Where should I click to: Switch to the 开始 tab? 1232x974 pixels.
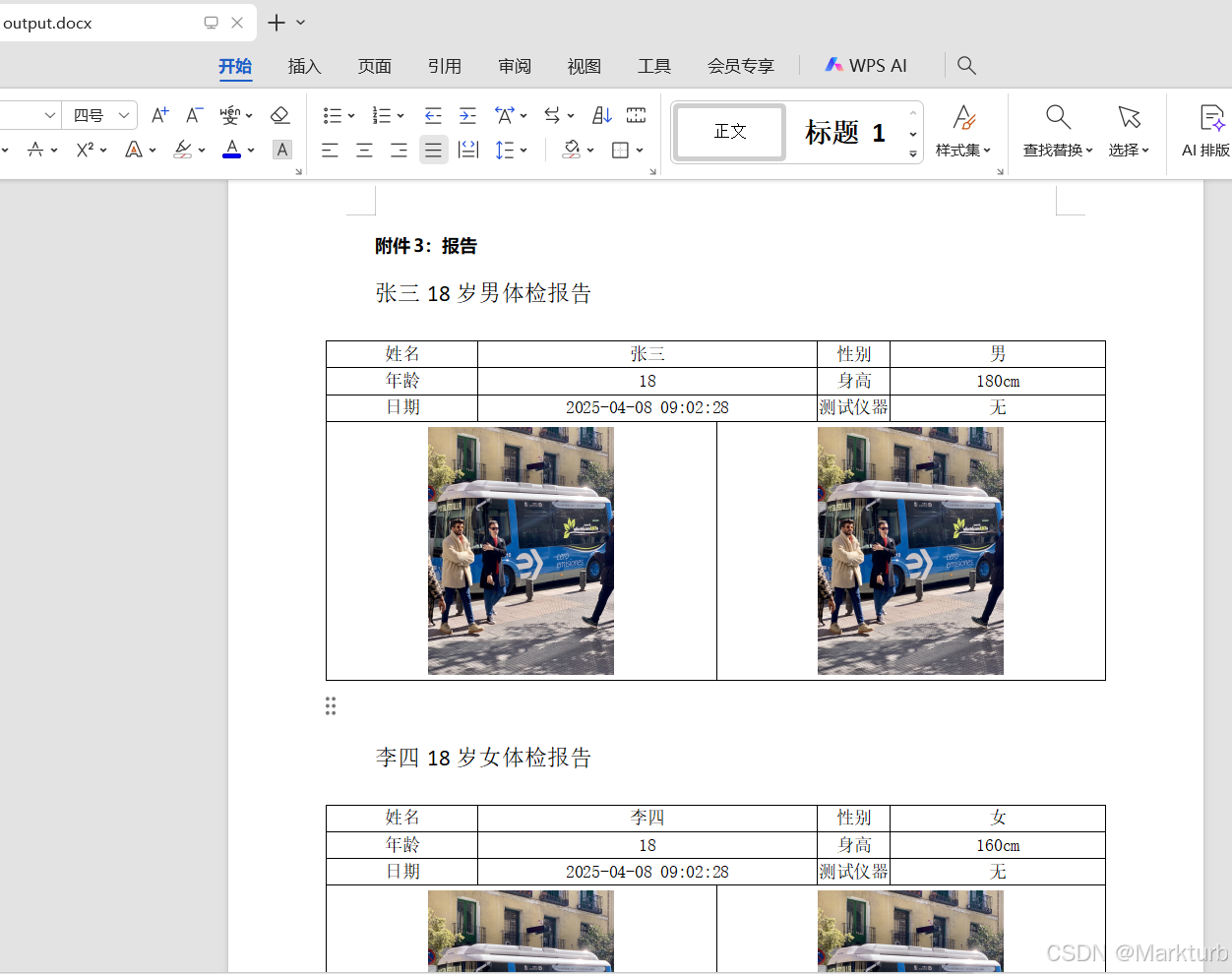(235, 66)
